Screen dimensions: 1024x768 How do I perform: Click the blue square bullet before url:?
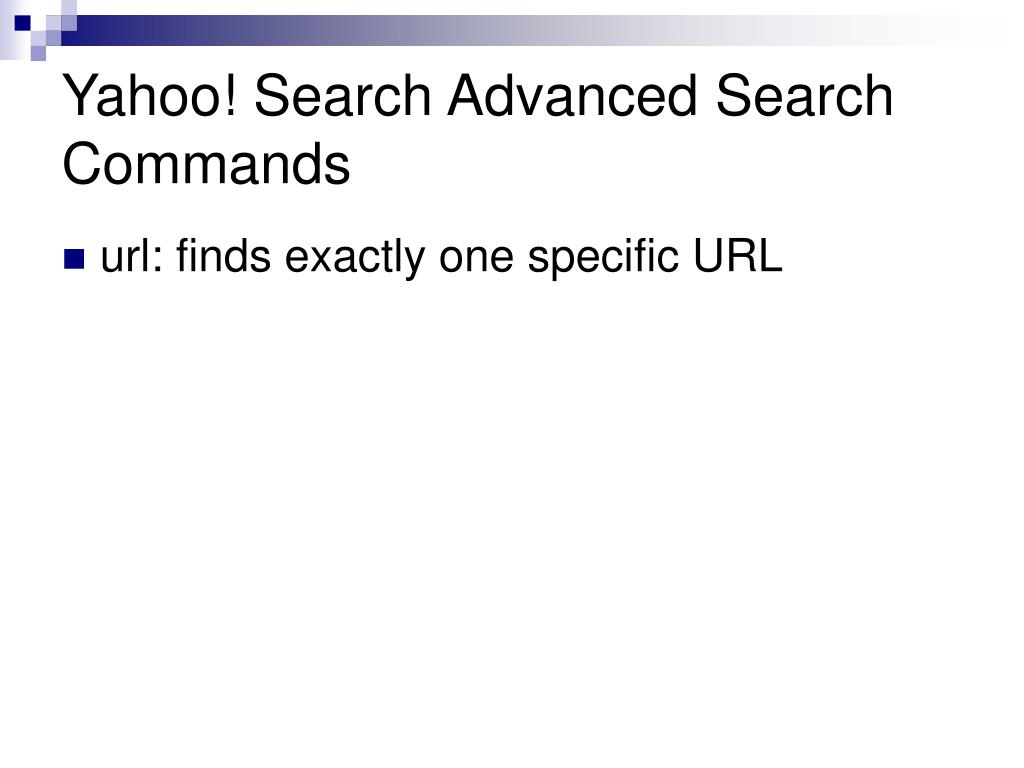pyautogui.click(x=74, y=259)
